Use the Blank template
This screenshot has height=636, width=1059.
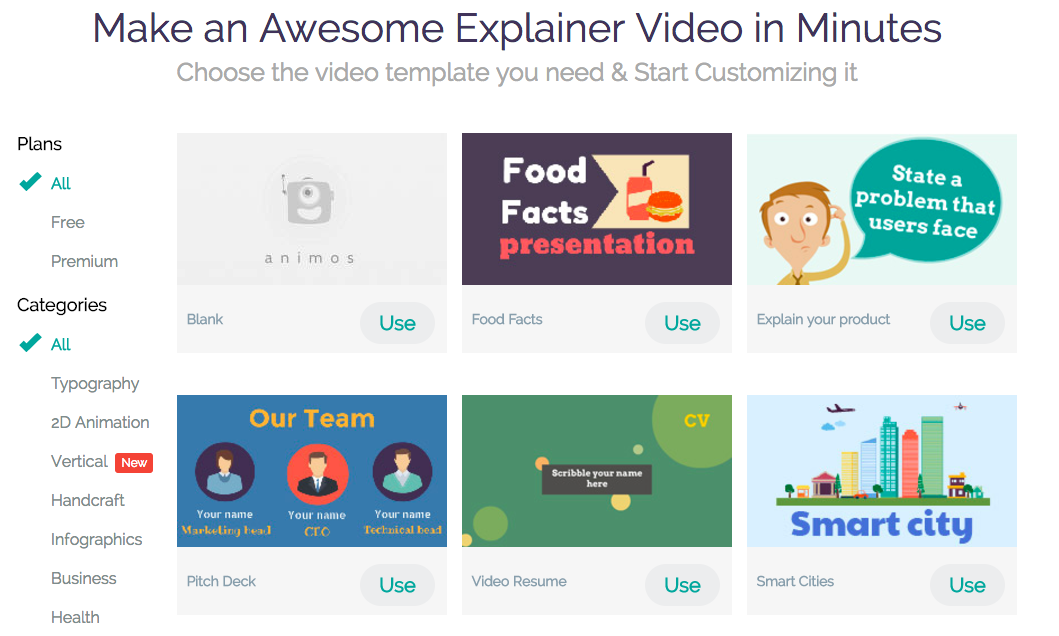[397, 323]
